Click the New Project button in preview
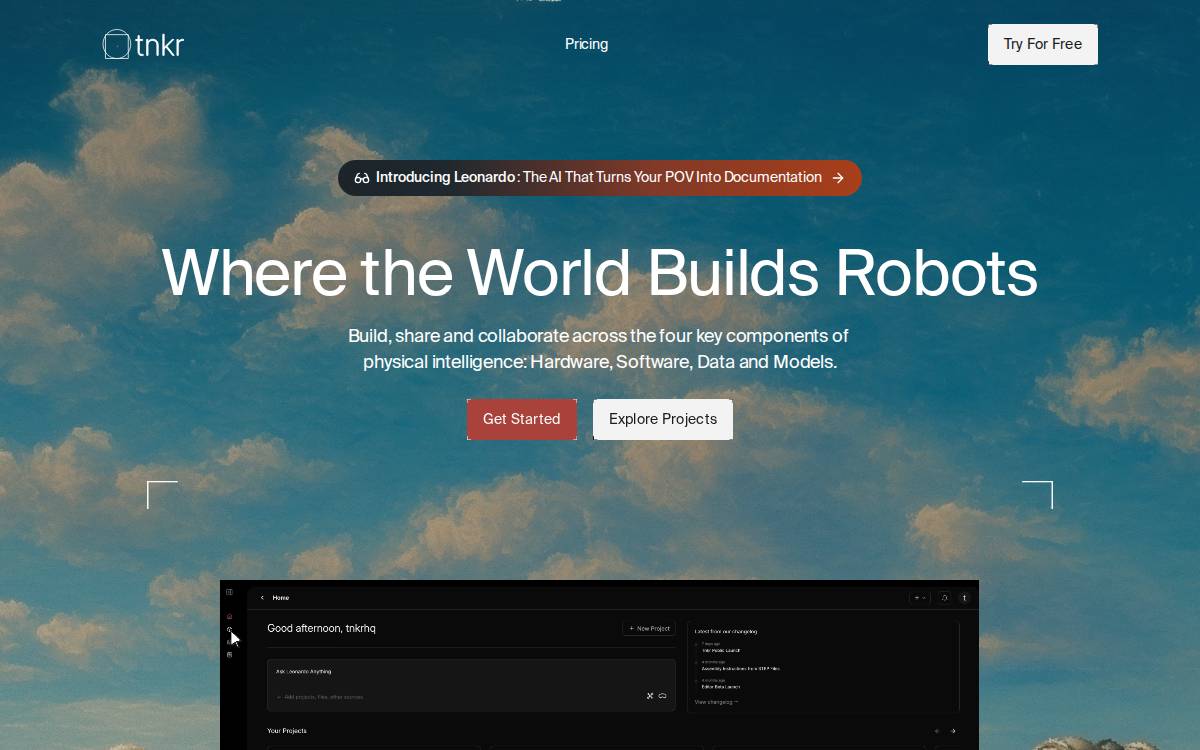This screenshot has height=750, width=1200. point(649,628)
